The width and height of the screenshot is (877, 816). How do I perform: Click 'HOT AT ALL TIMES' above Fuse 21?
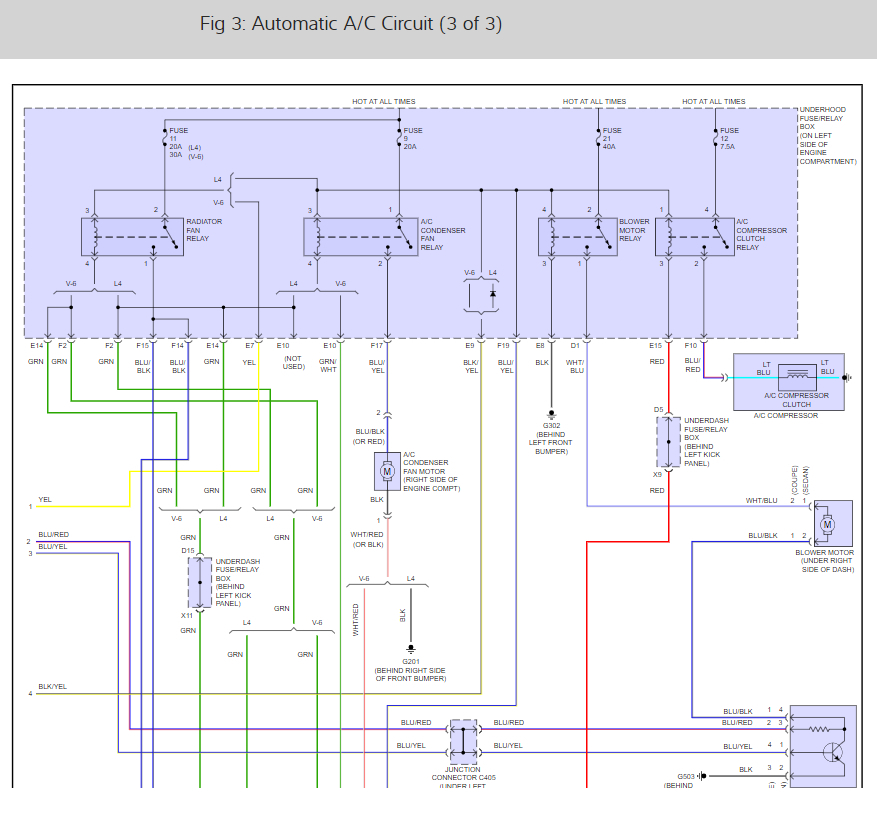point(595,101)
